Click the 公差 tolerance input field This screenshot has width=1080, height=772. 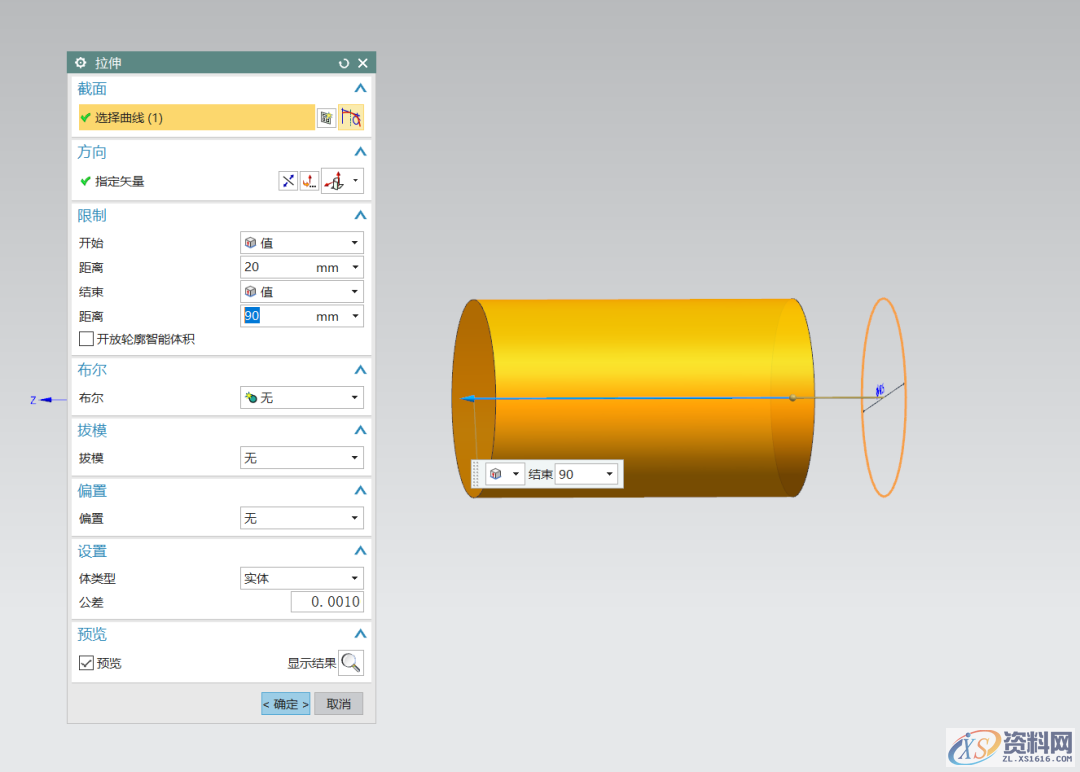point(327,602)
